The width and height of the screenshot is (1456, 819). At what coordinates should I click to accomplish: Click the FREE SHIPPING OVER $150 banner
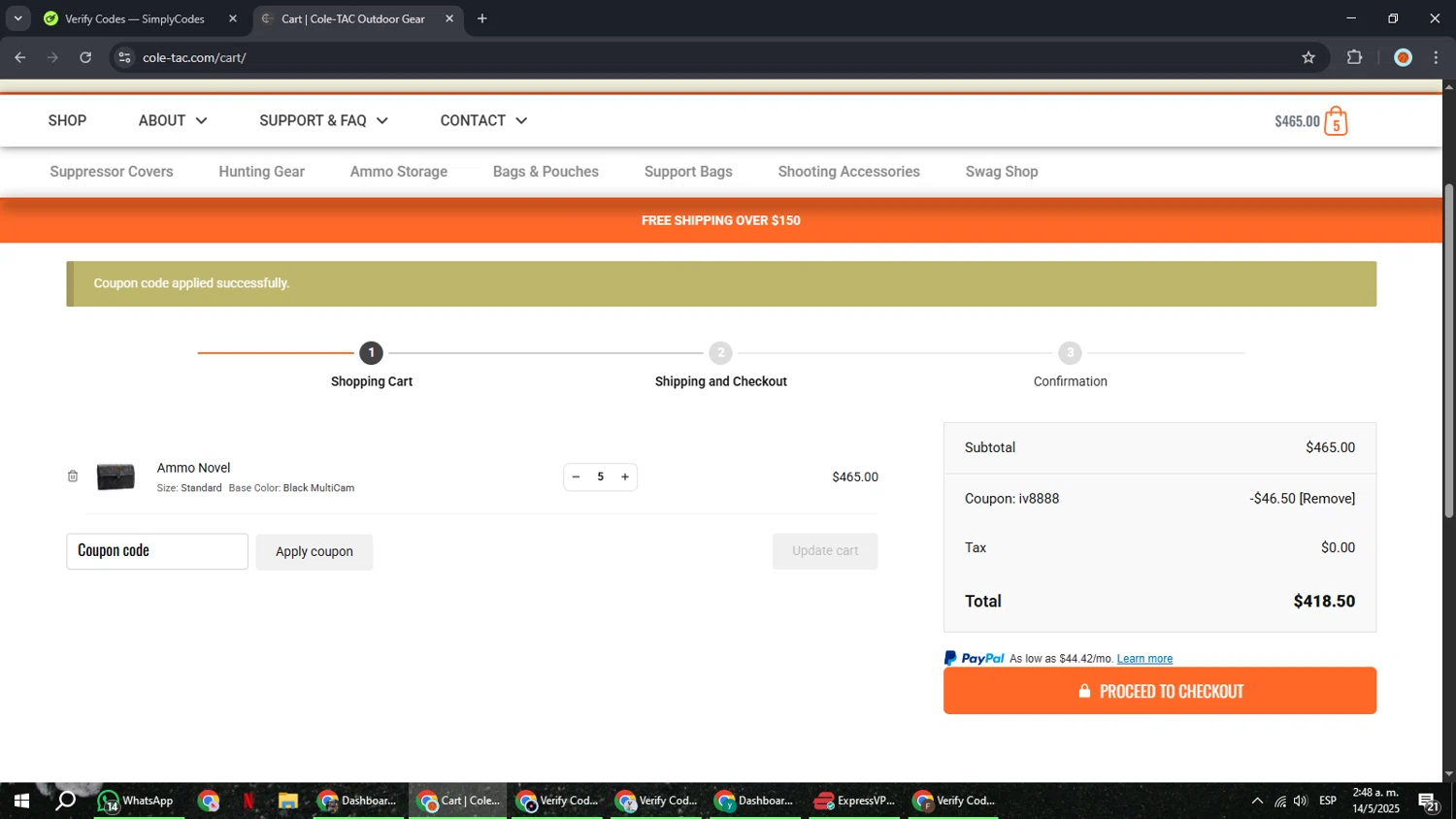(721, 220)
